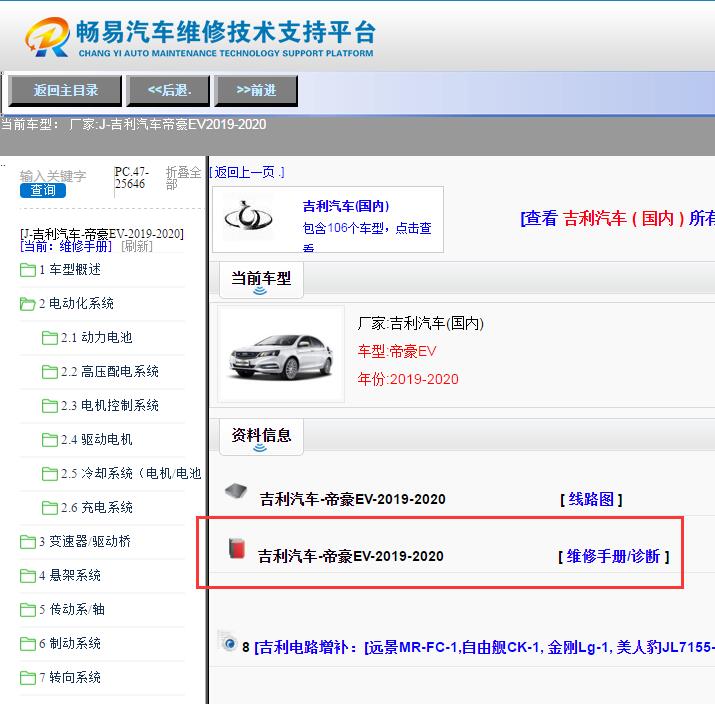Open tree item 2.5 冷却系统
The image size is (715, 704).
[x=131, y=473]
